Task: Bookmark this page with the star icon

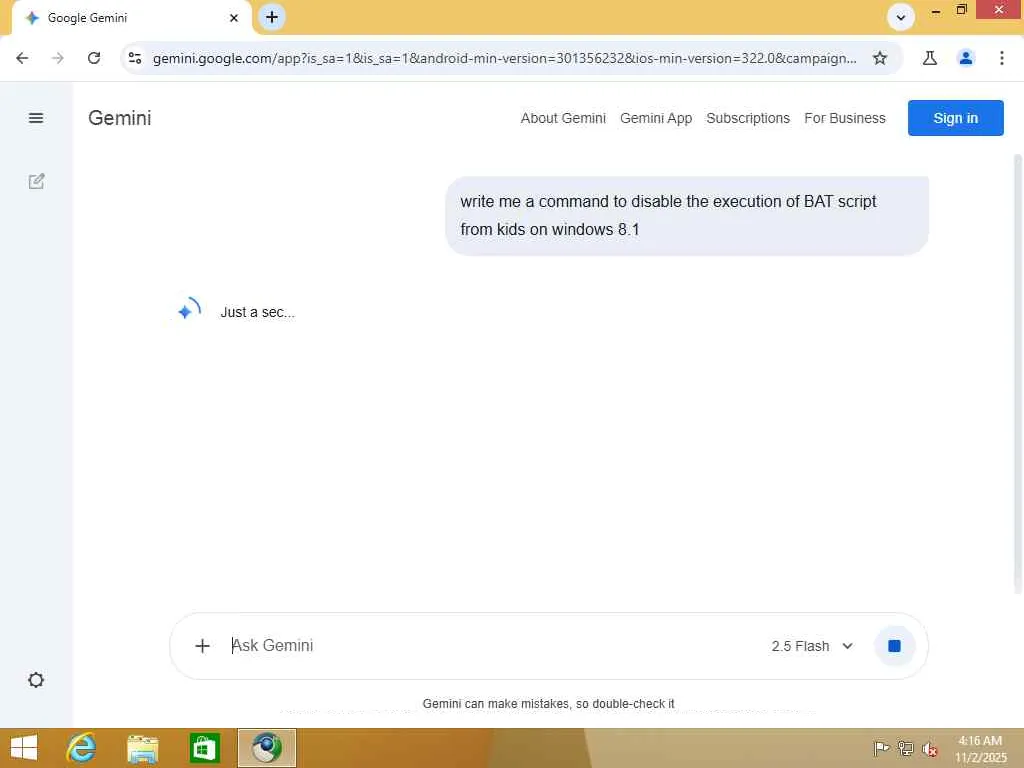Action: (x=880, y=58)
